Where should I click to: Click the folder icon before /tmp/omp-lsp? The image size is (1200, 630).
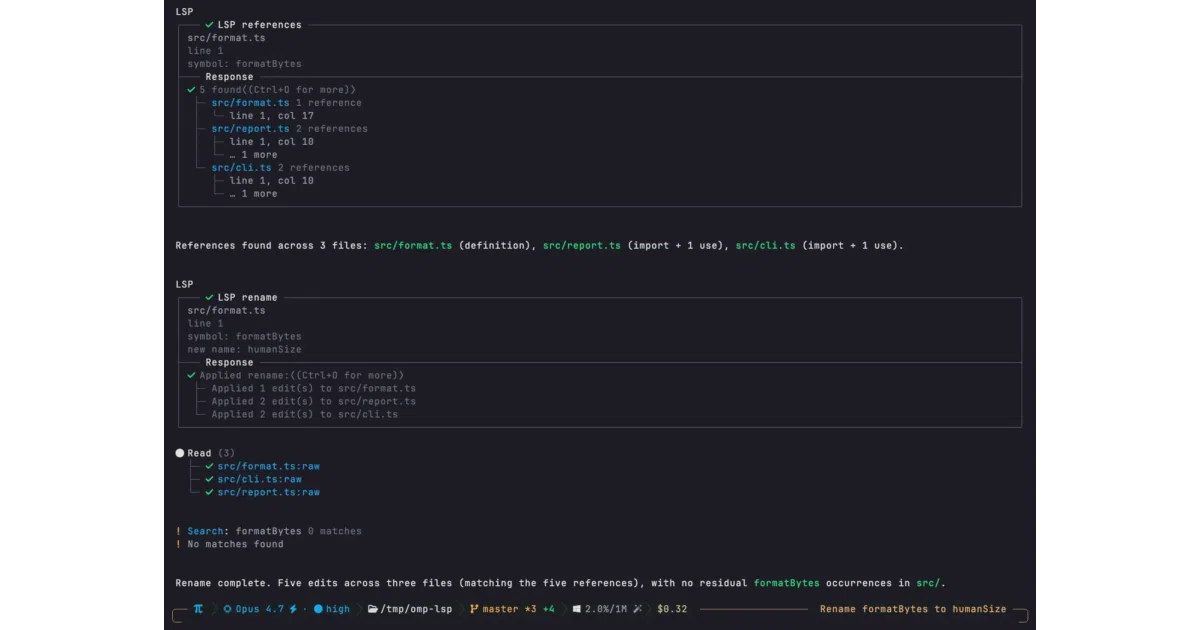tap(373, 608)
